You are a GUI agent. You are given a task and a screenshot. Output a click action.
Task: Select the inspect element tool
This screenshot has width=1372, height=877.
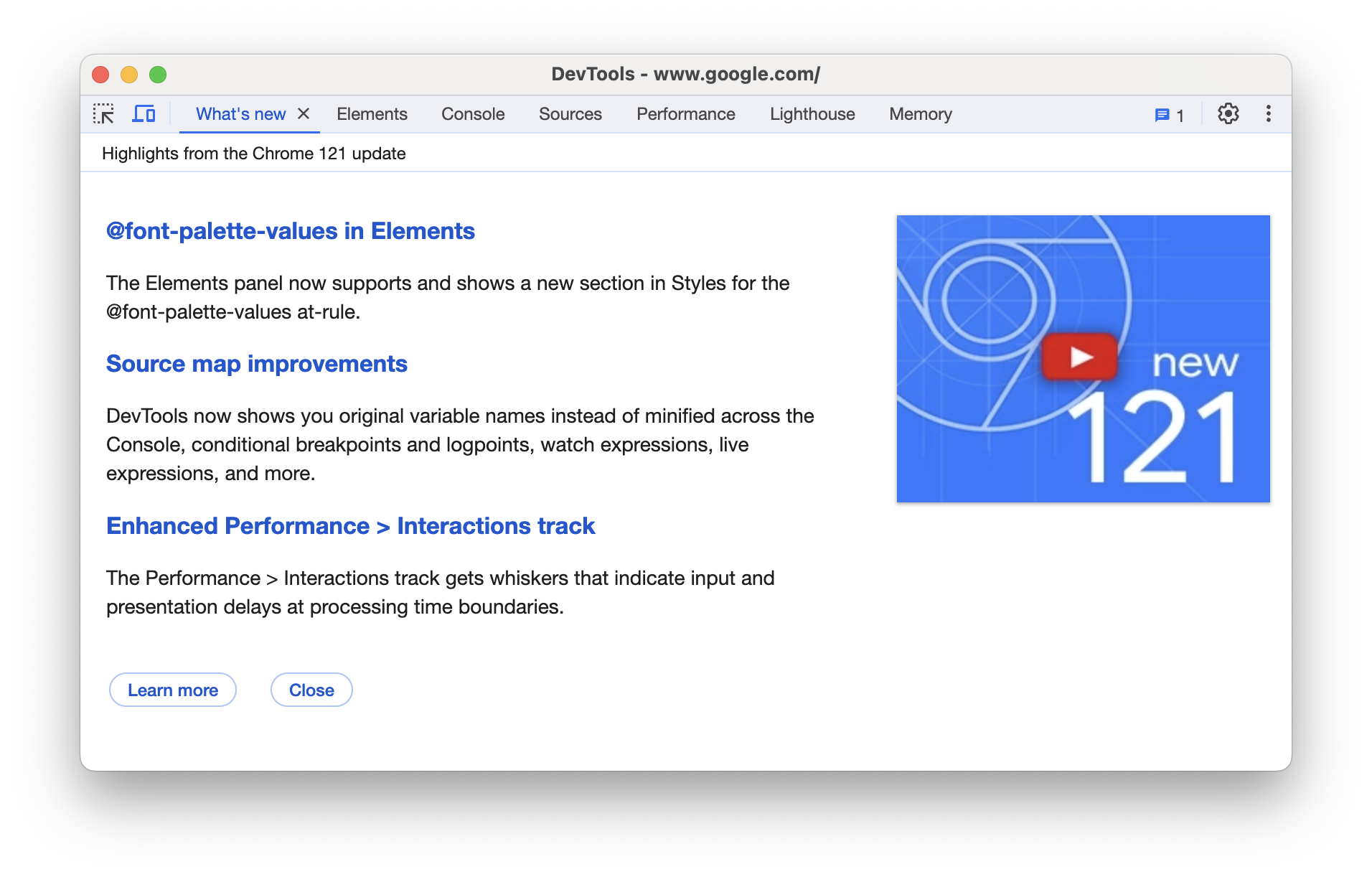click(105, 114)
